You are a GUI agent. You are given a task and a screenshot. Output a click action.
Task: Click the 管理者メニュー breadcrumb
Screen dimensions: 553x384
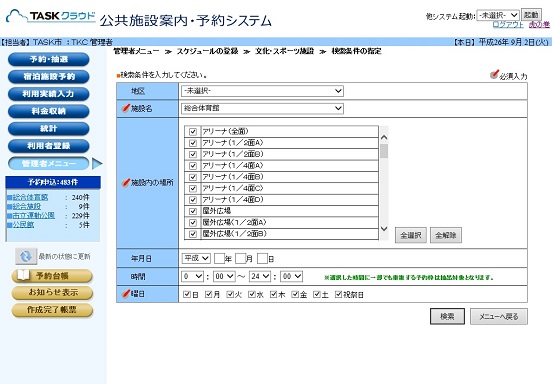(136, 51)
